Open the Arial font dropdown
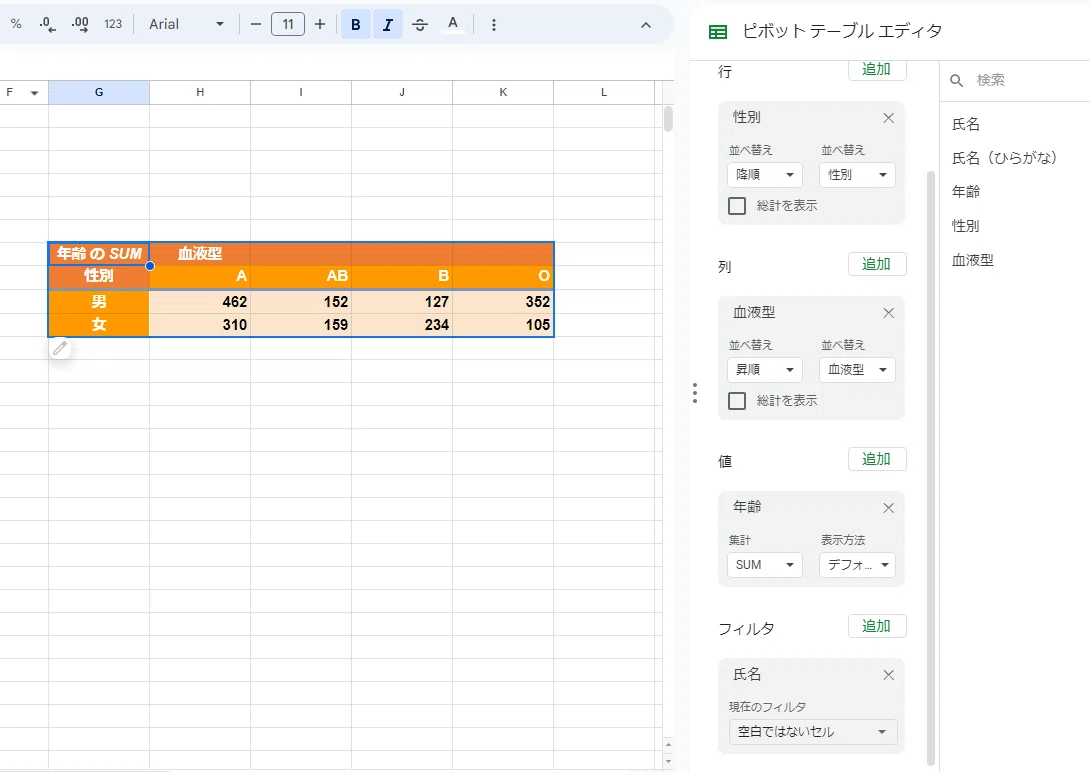This screenshot has width=1090, height=772. 186,24
